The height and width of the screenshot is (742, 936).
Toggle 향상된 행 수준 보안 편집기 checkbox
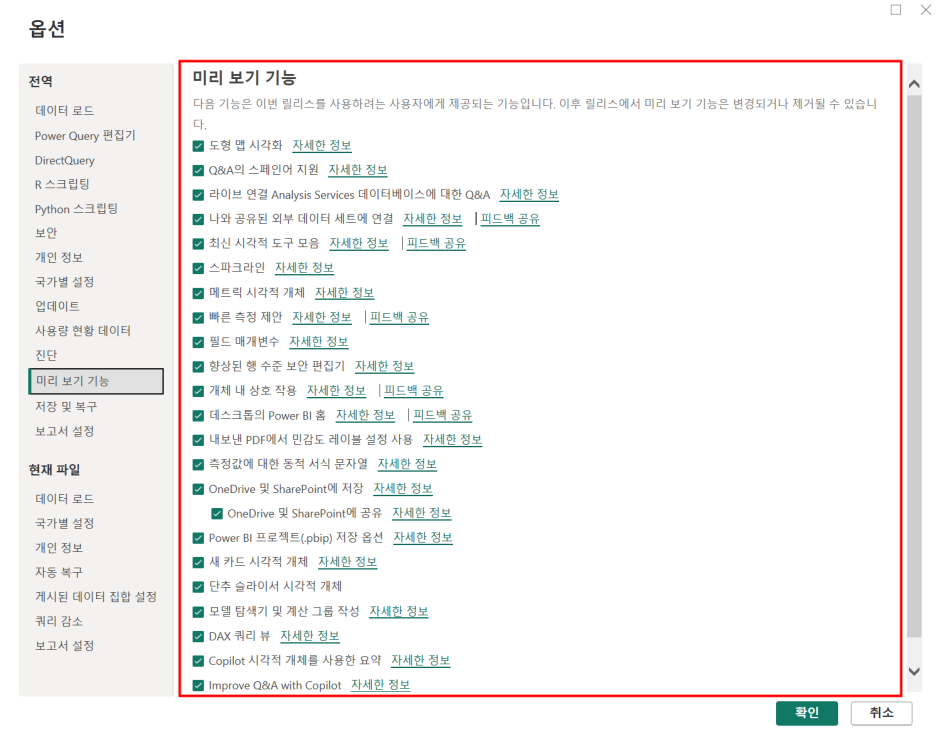(x=198, y=367)
